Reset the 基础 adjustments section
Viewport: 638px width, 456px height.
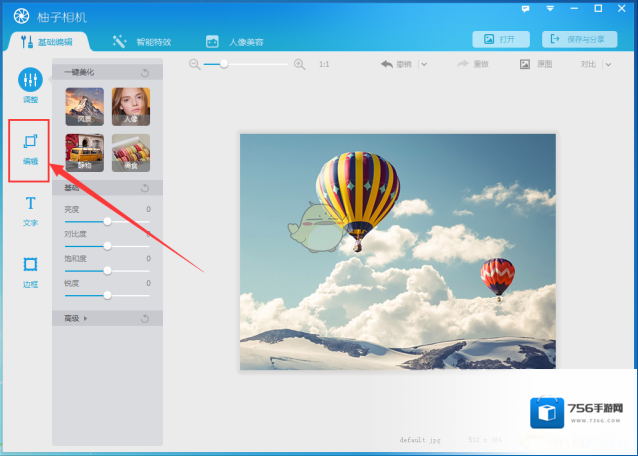coord(145,187)
